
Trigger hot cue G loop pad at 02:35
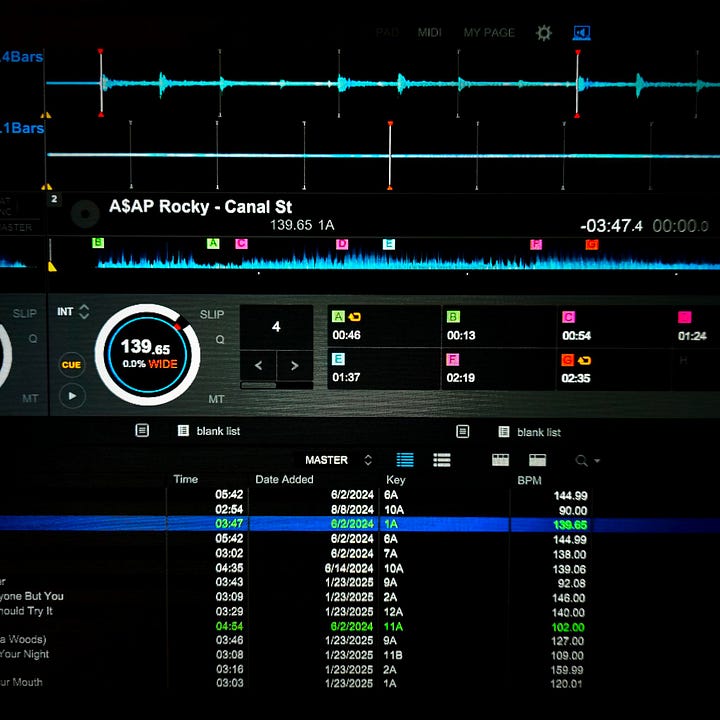613,370
